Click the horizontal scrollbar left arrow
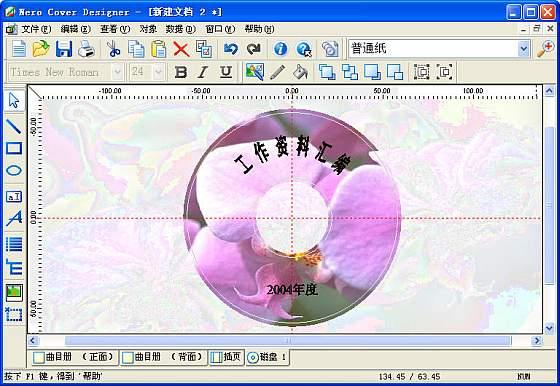 point(33,341)
